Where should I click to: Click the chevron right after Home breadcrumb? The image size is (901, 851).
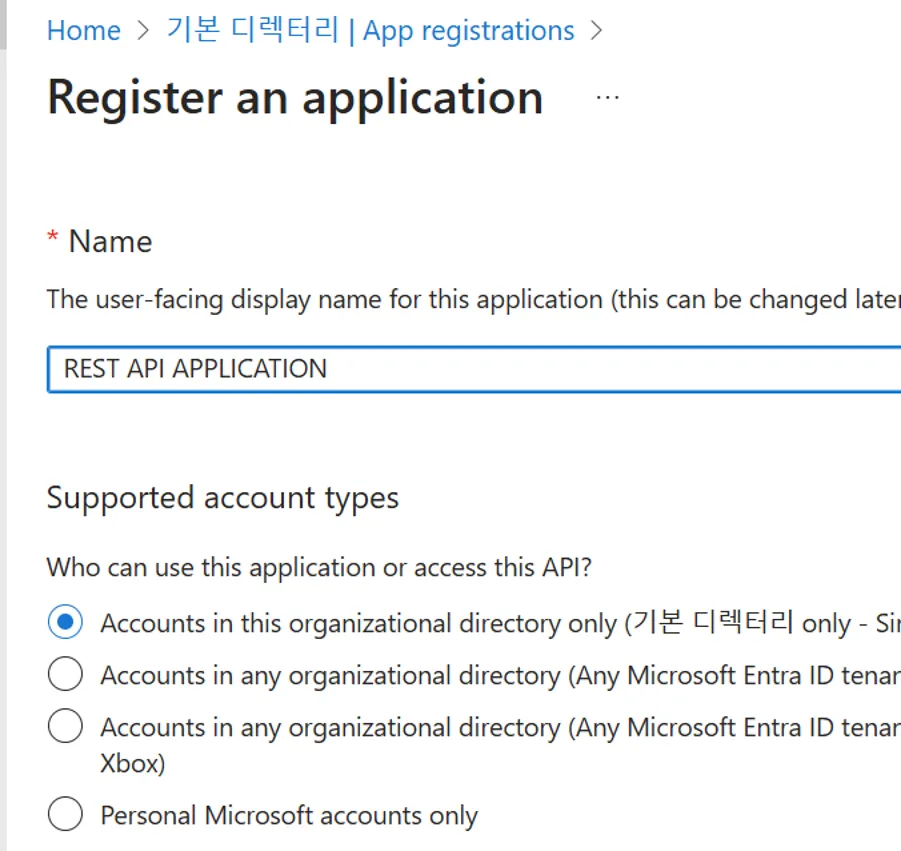tap(144, 30)
